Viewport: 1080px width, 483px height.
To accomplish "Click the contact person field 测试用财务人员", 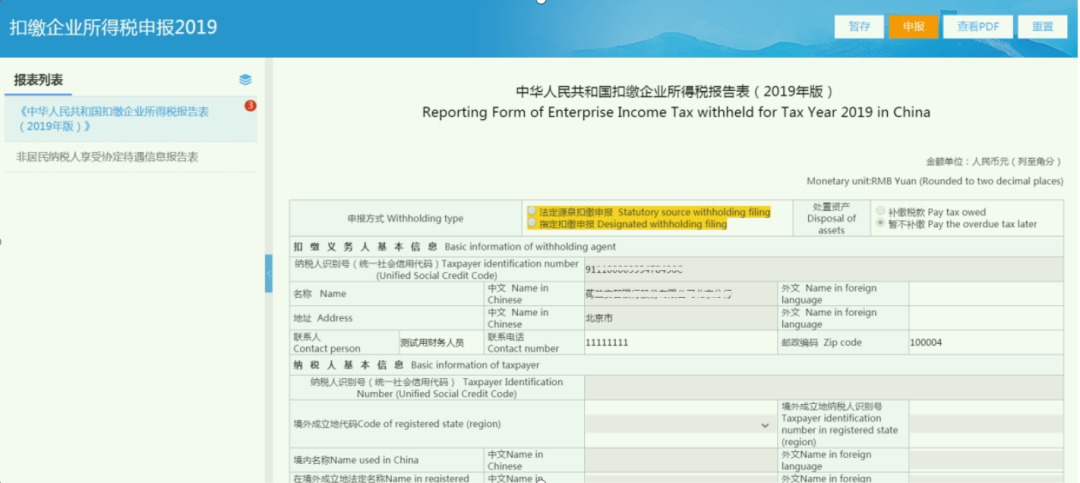I will [442, 342].
